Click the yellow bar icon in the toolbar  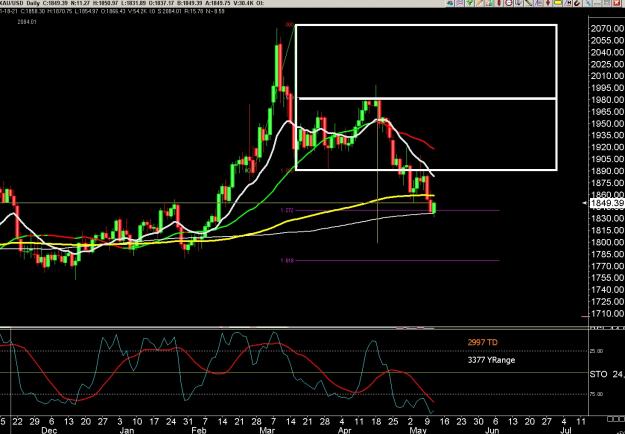coord(558,3)
